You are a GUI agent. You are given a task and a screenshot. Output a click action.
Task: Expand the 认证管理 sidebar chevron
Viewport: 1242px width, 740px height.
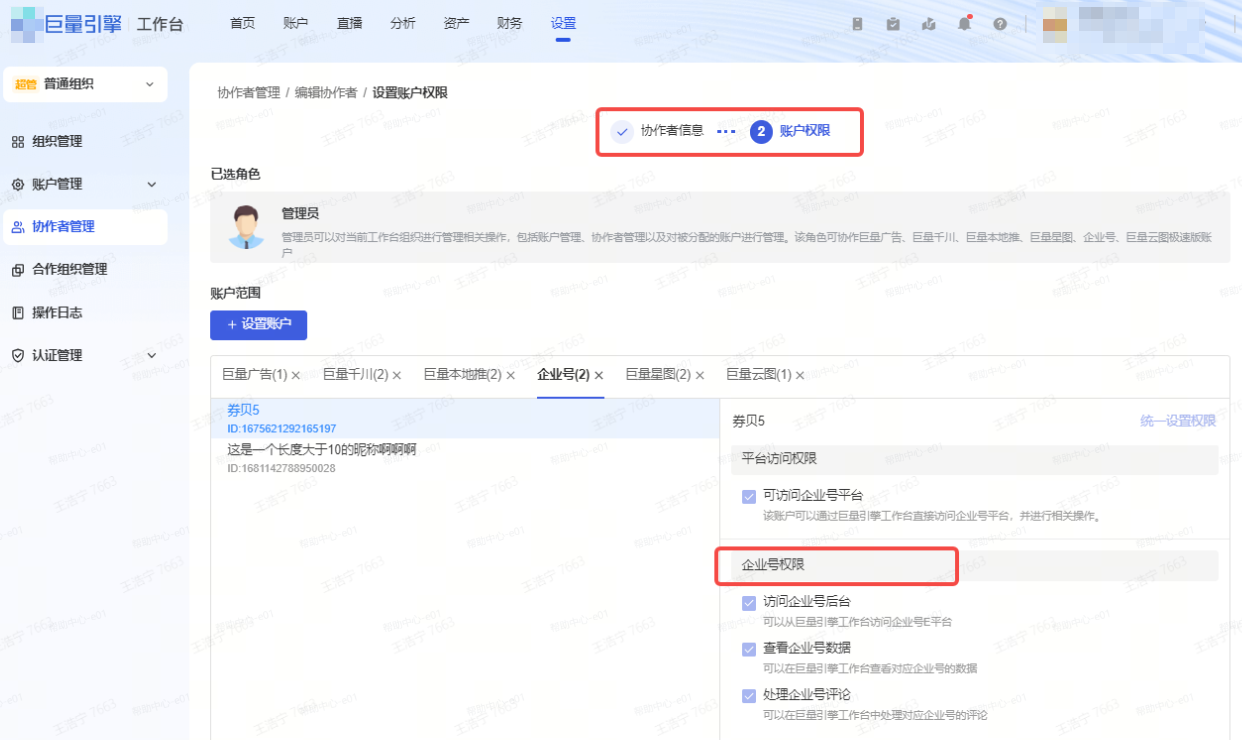[x=152, y=355]
